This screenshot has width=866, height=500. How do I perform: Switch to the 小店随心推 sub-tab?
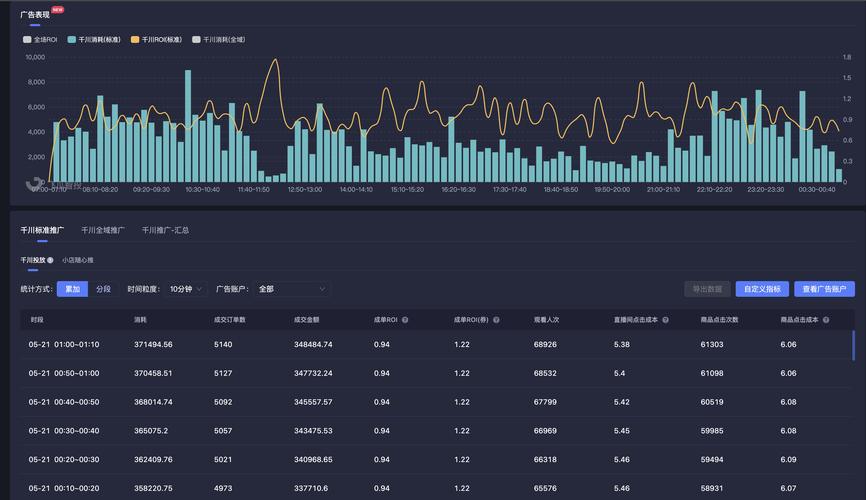coord(78,260)
